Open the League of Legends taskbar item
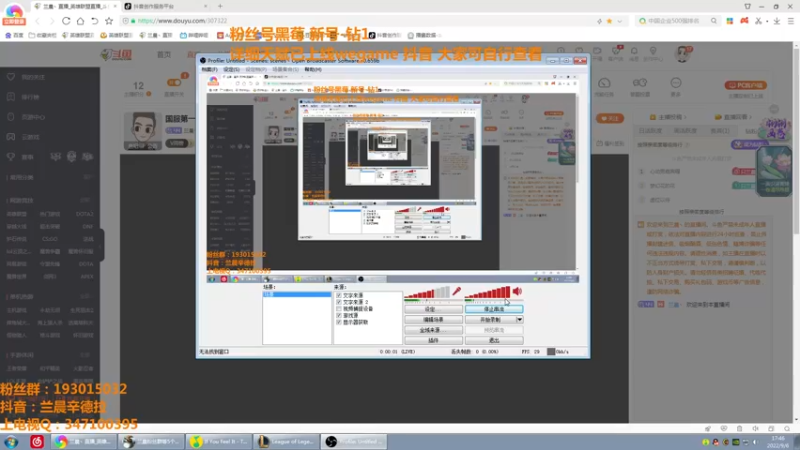Viewport: 800px width, 450px height. coord(286,442)
